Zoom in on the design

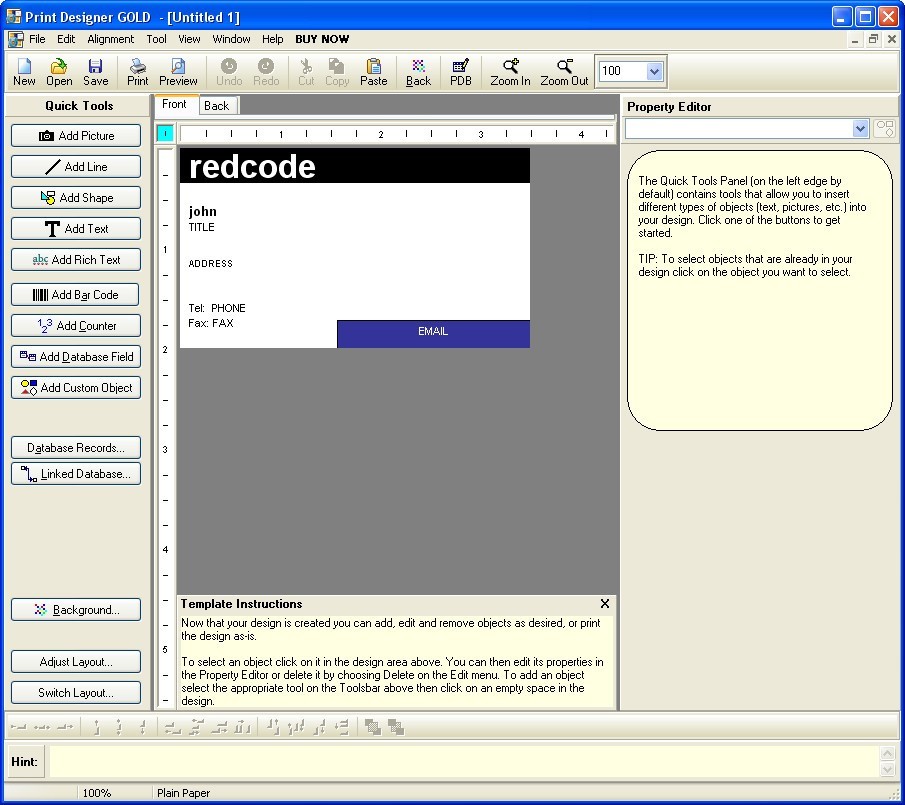point(510,70)
